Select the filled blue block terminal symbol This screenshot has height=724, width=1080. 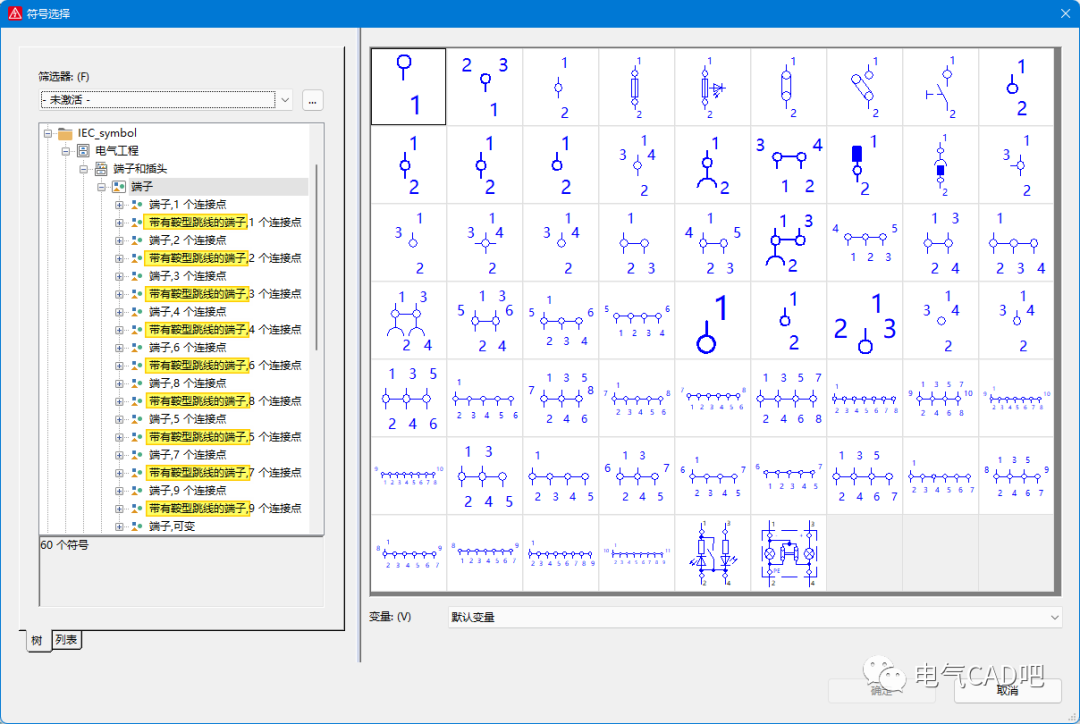pos(864,165)
